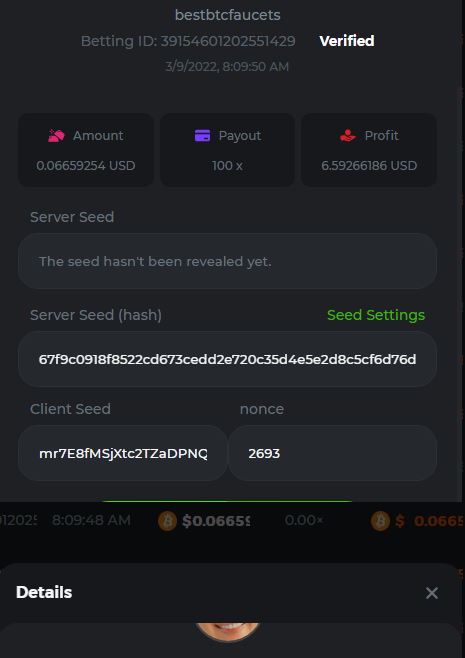The image size is (465, 658).
Task: Click the unrevealed Server Seed field
Action: [227, 261]
